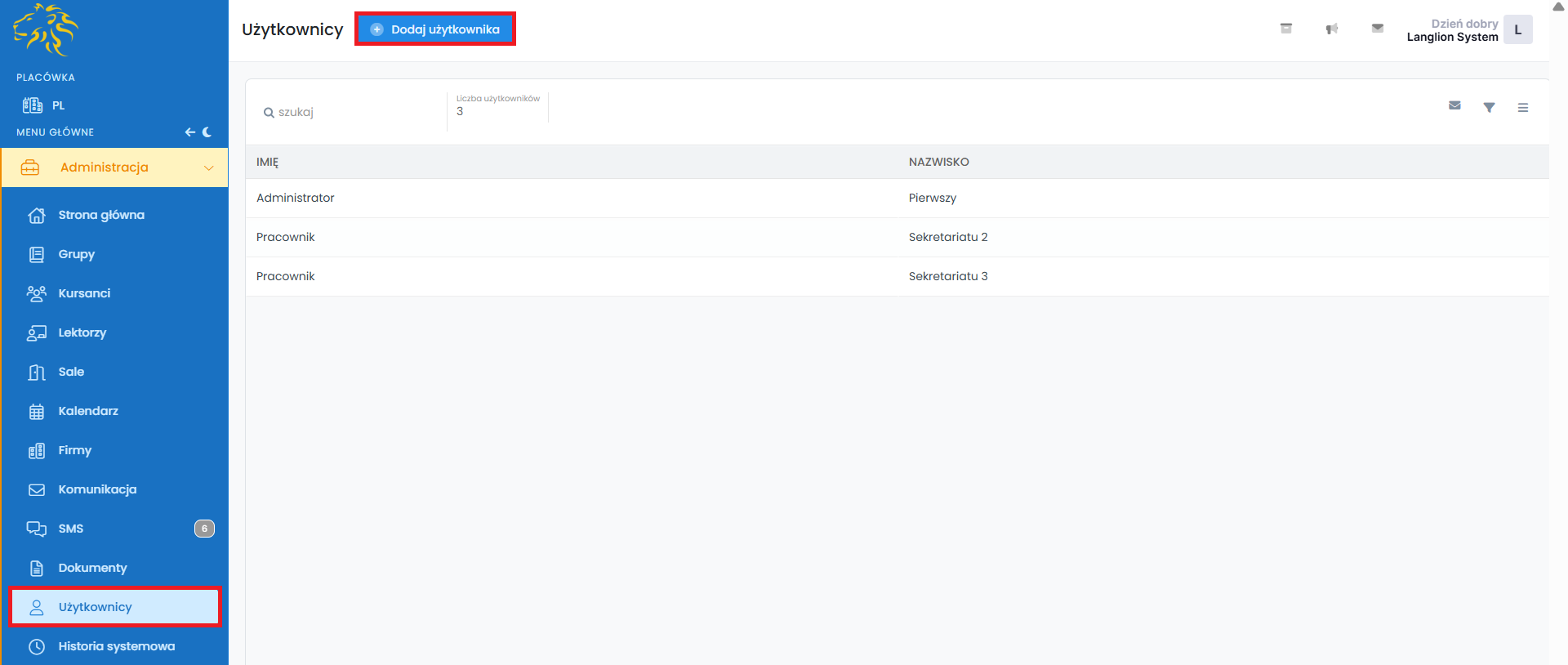Toggle dark mode with moon icon
The width and height of the screenshot is (1568, 665).
(x=207, y=132)
